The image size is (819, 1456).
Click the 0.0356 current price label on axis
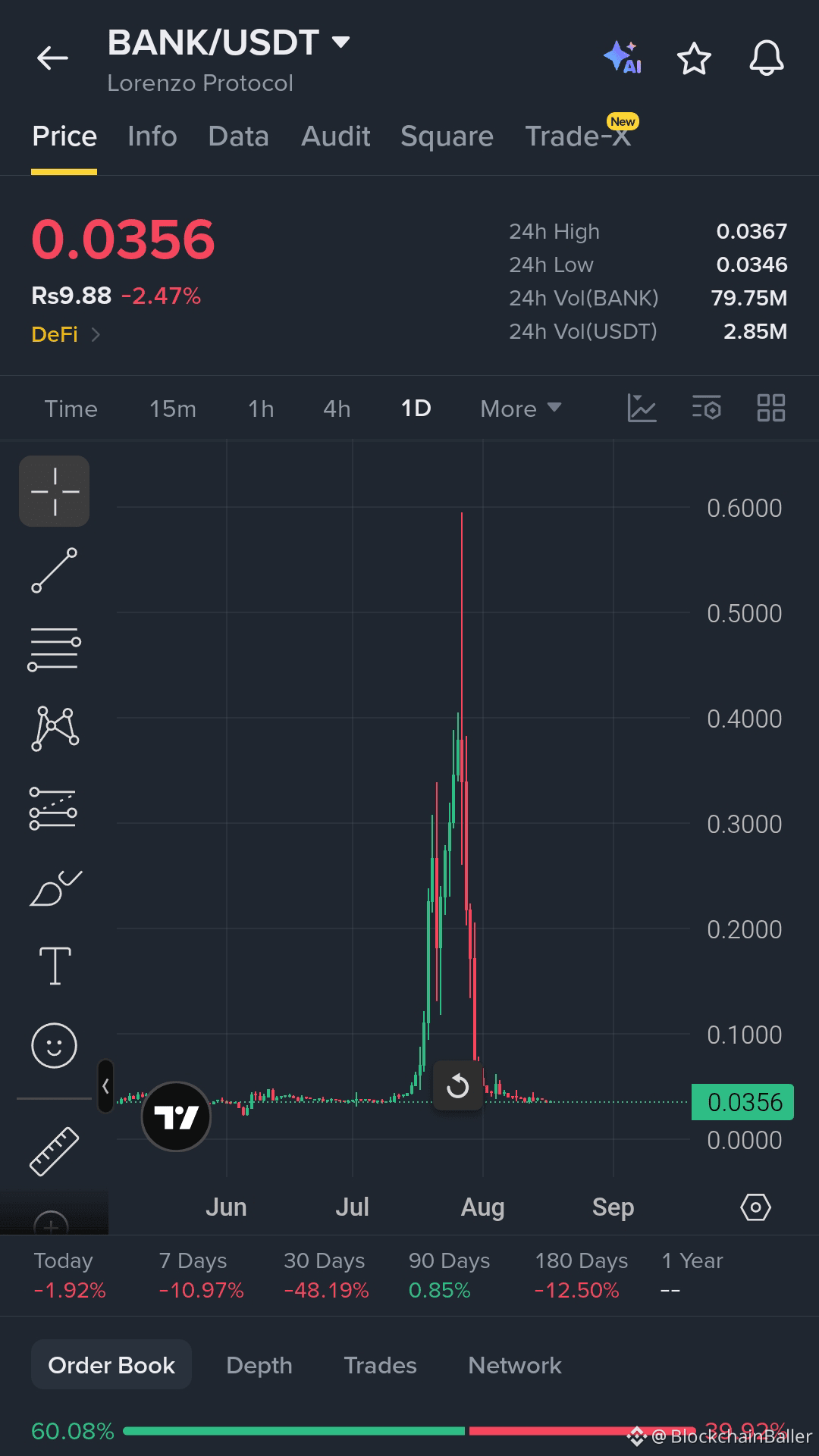point(742,1102)
